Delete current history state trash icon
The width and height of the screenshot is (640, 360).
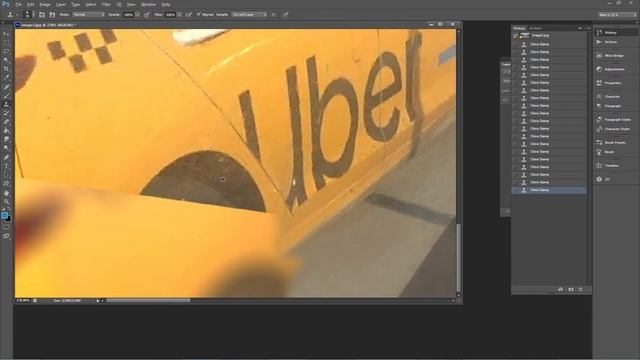[x=580, y=289]
